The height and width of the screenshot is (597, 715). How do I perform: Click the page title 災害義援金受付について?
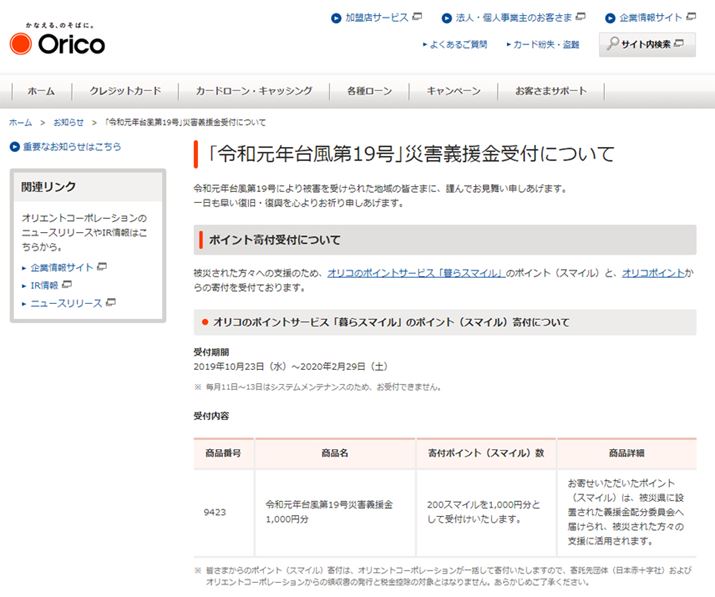tap(410, 154)
